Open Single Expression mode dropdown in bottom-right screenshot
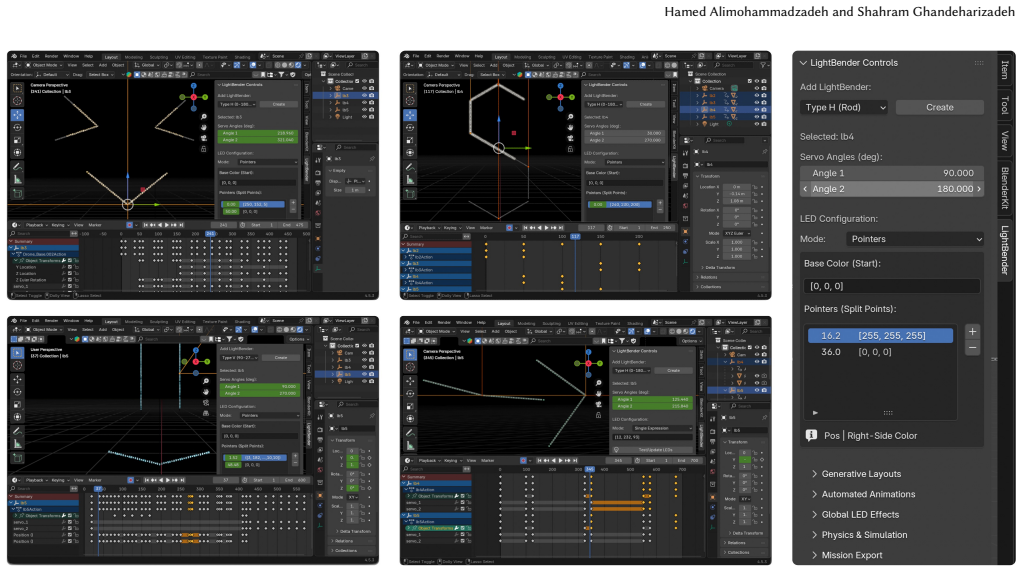 (662, 428)
